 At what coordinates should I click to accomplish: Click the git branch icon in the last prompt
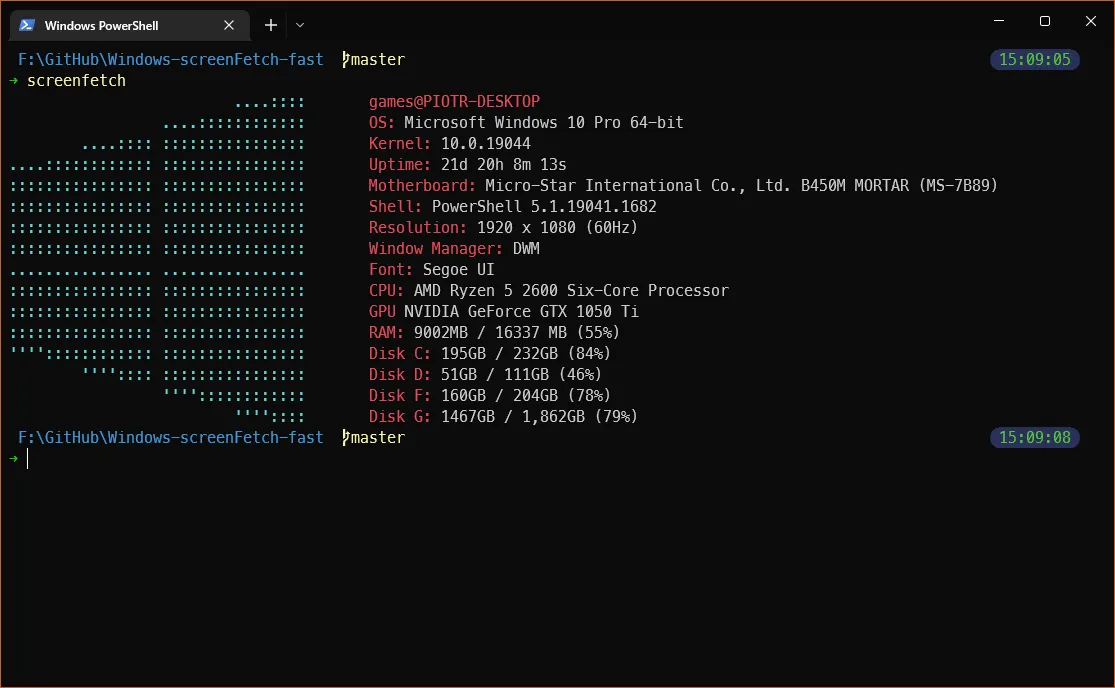[x=346, y=438]
